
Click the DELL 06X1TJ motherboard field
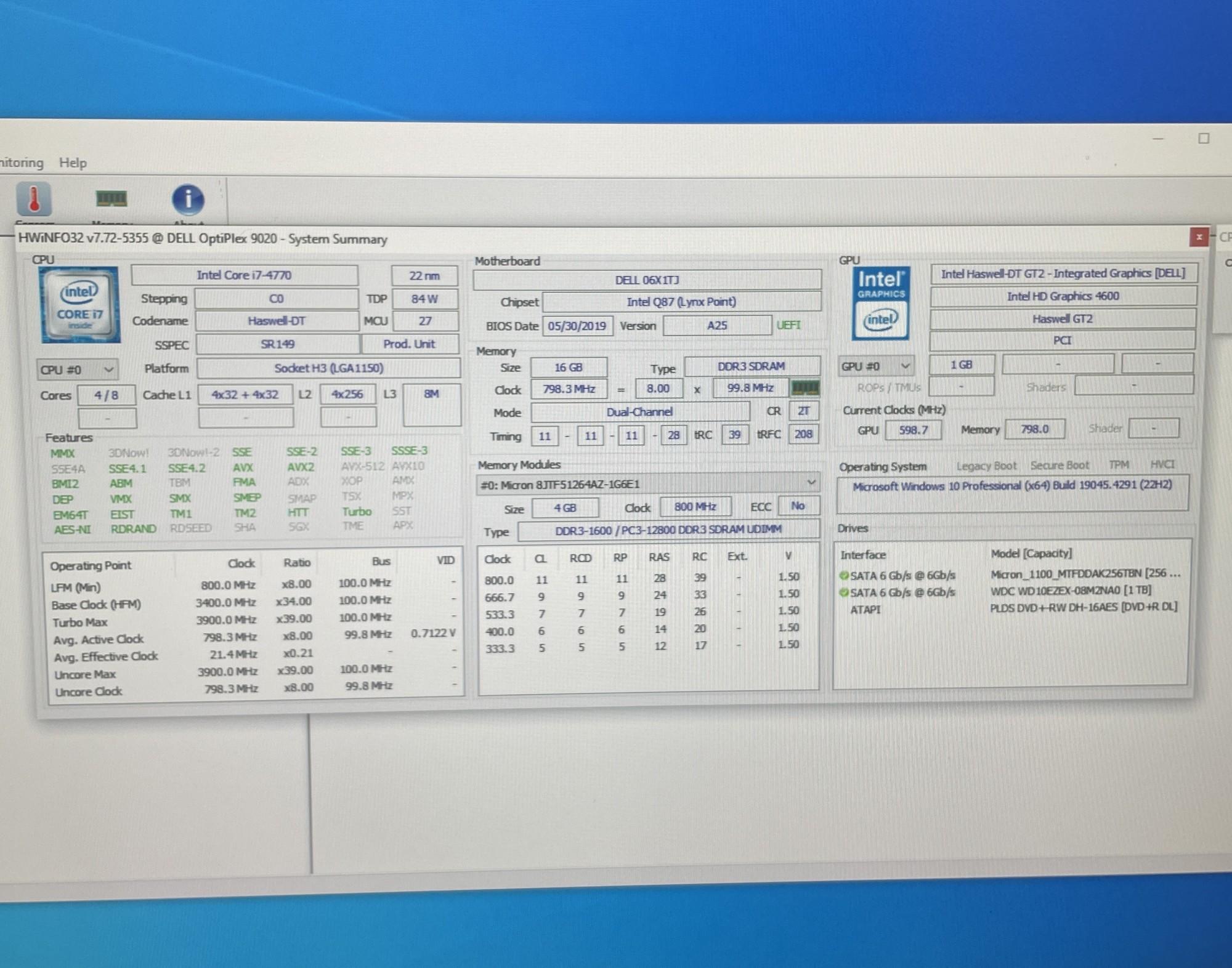click(647, 280)
